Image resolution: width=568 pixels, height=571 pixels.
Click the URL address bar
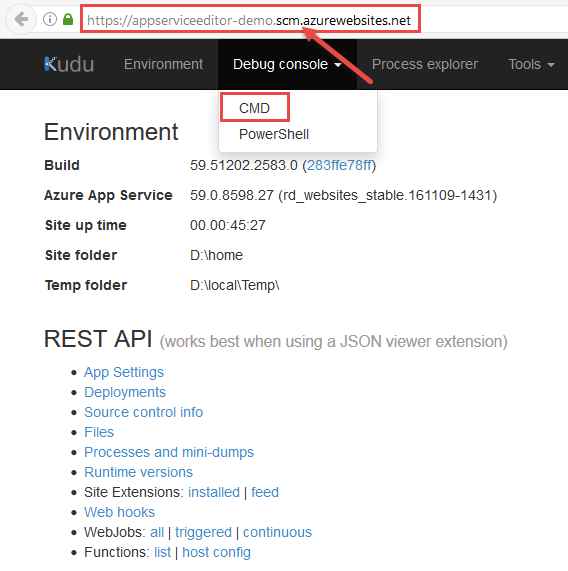click(250, 19)
